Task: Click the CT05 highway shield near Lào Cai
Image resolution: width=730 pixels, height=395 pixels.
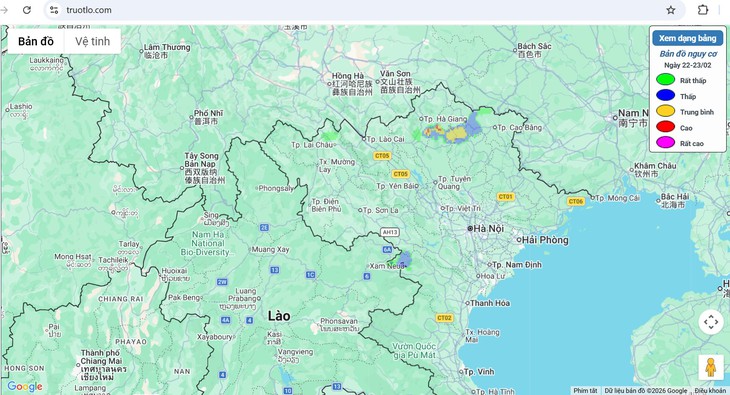Action: [x=381, y=156]
